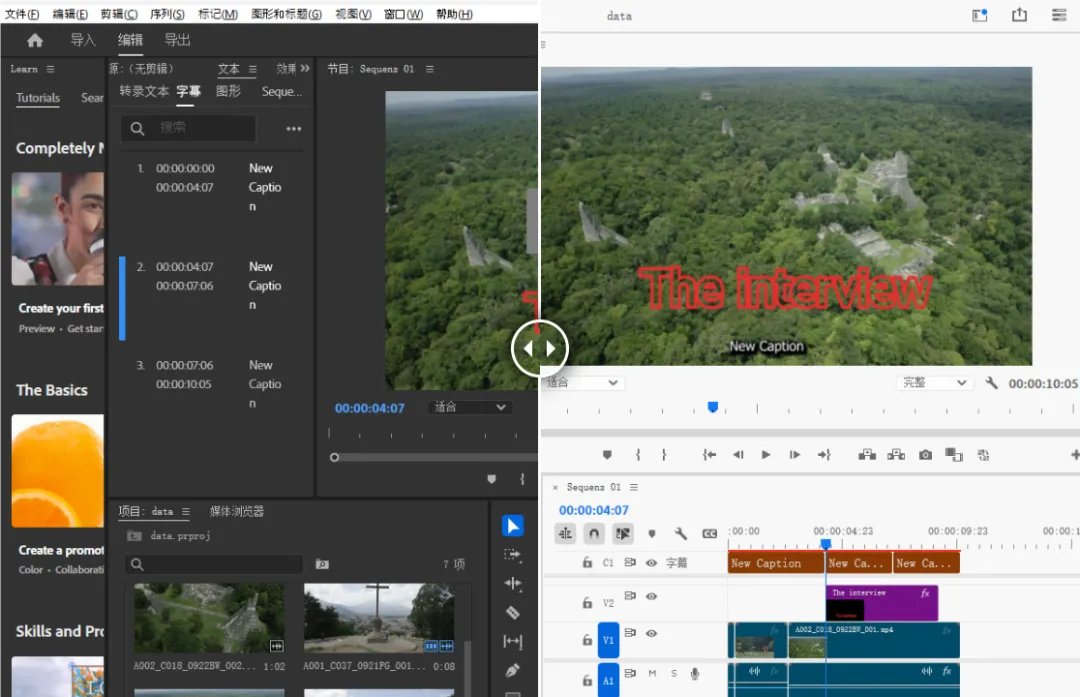Switch to the 图形 tab in Text panel

pos(228,91)
